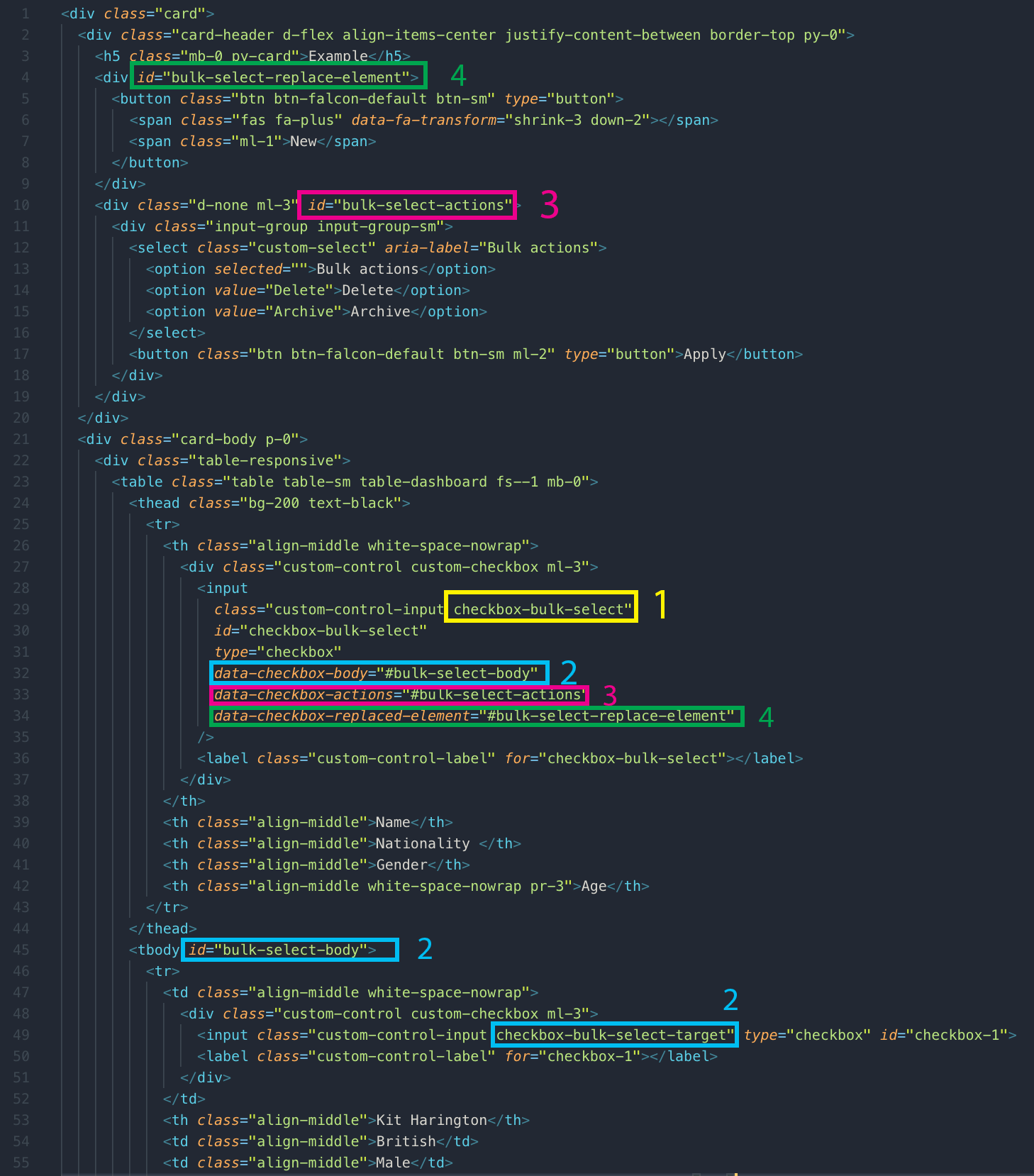Viewport: 1034px width, 1176px height.
Task: Click the "card" class value on line 1
Action: coord(184,13)
